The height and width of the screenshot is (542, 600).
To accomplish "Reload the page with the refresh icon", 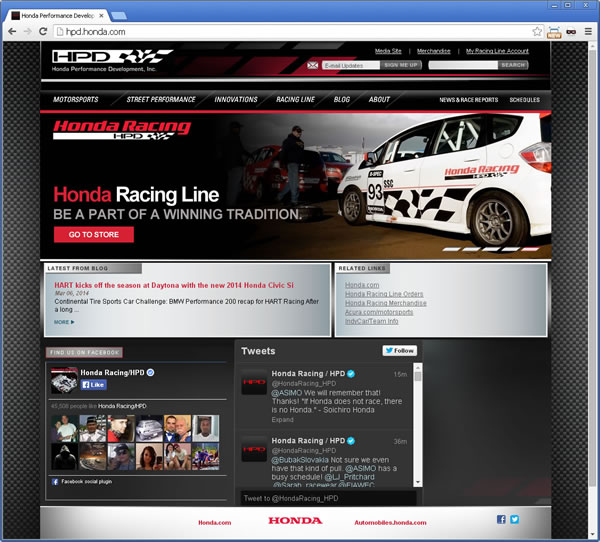I will point(43,32).
